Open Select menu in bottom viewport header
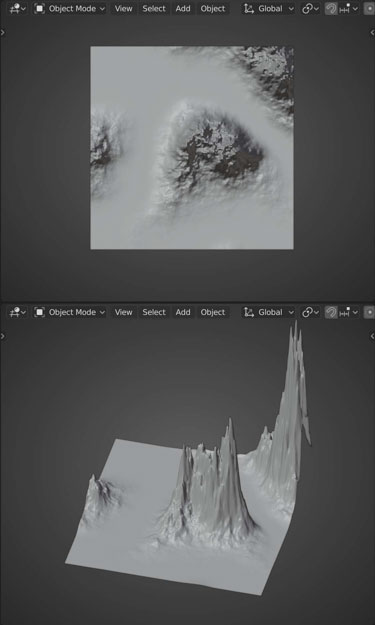The image size is (375, 625). click(x=154, y=312)
